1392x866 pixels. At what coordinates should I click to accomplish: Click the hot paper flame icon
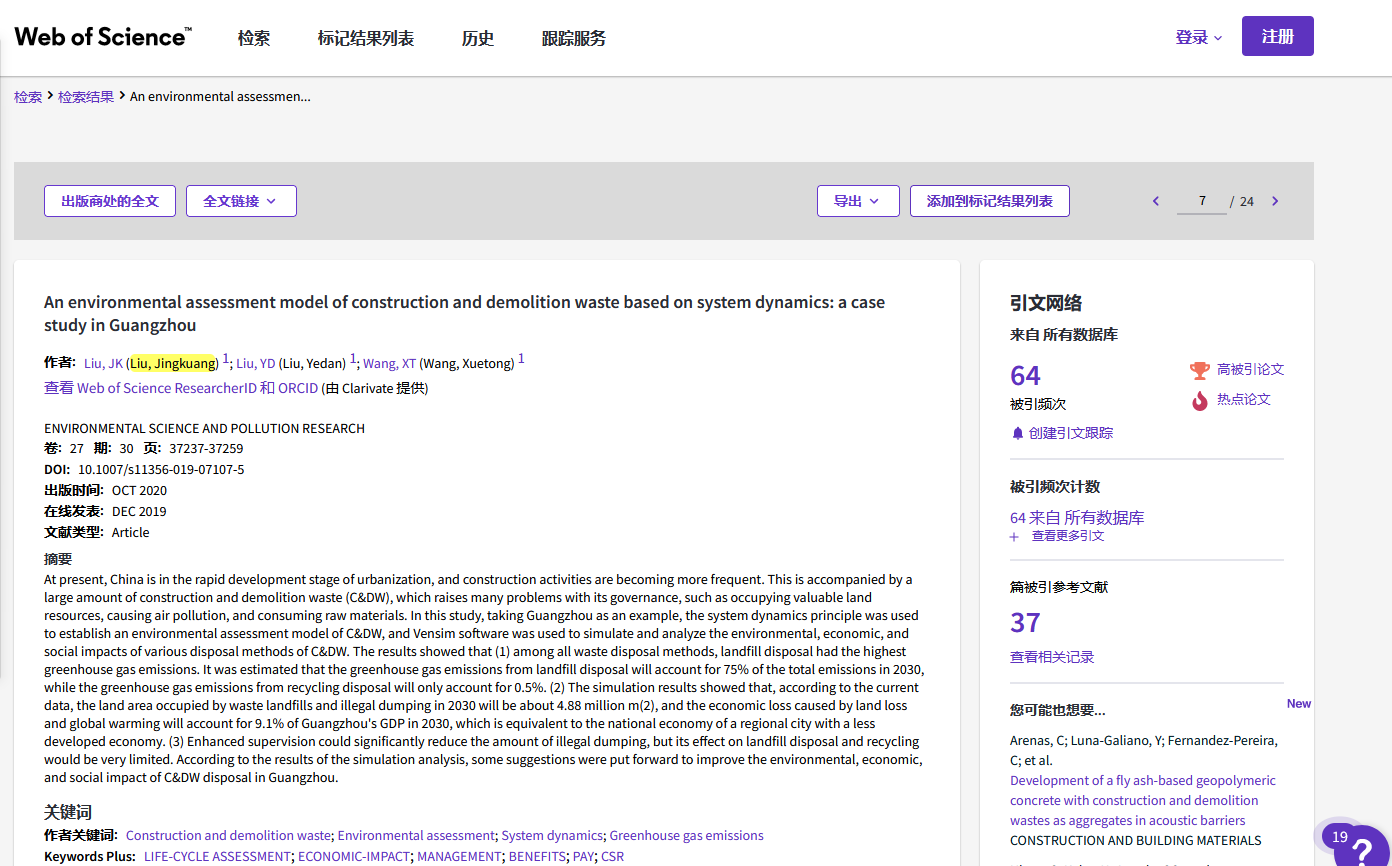coord(1199,400)
